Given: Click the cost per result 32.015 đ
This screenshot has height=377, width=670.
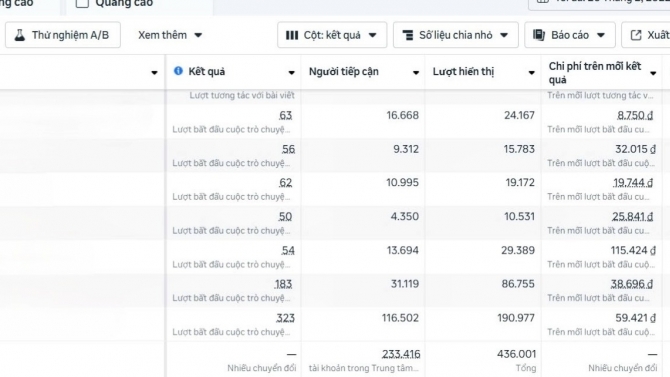Looking at the screenshot, I should [x=635, y=149].
